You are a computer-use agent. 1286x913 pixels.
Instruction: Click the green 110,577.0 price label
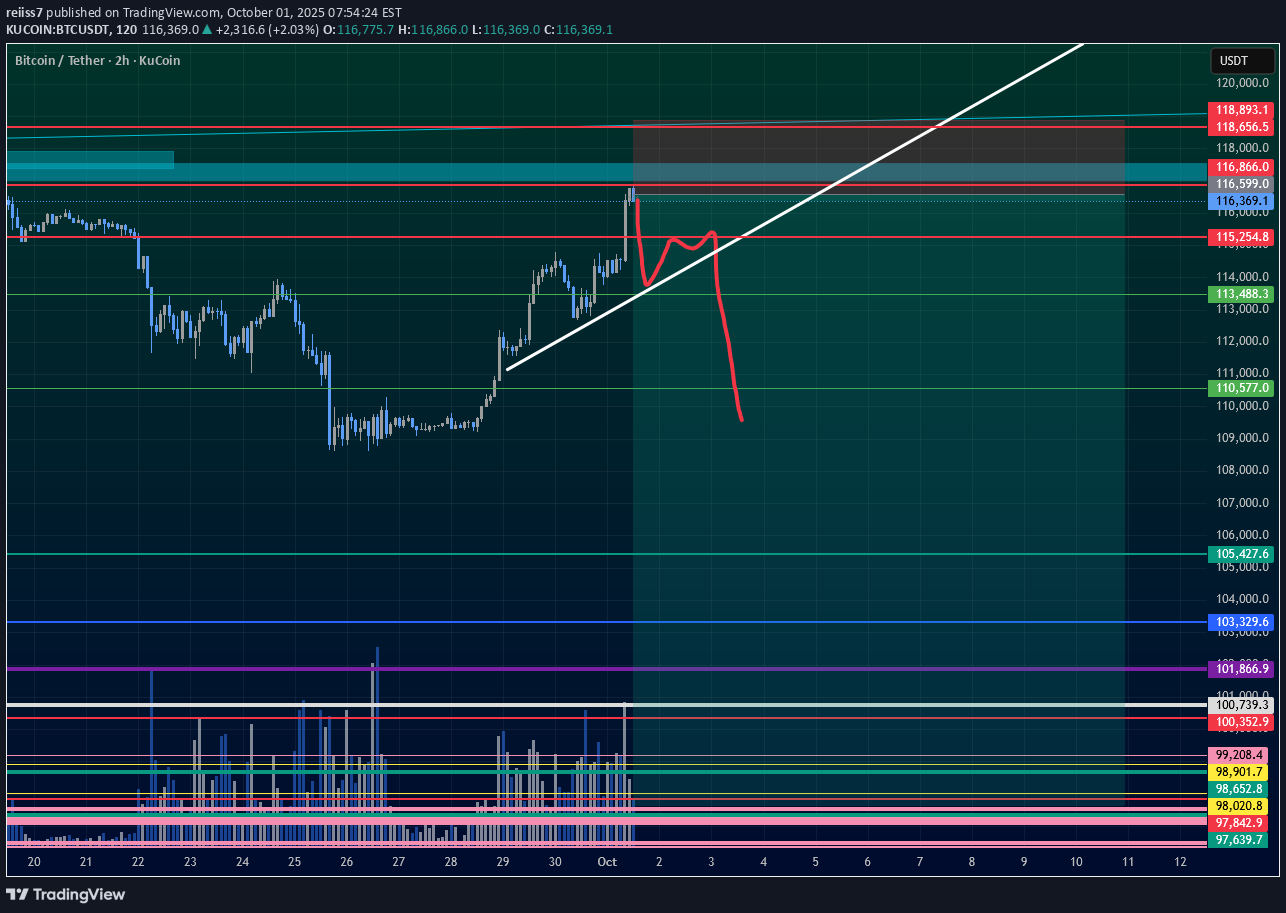coord(1240,388)
